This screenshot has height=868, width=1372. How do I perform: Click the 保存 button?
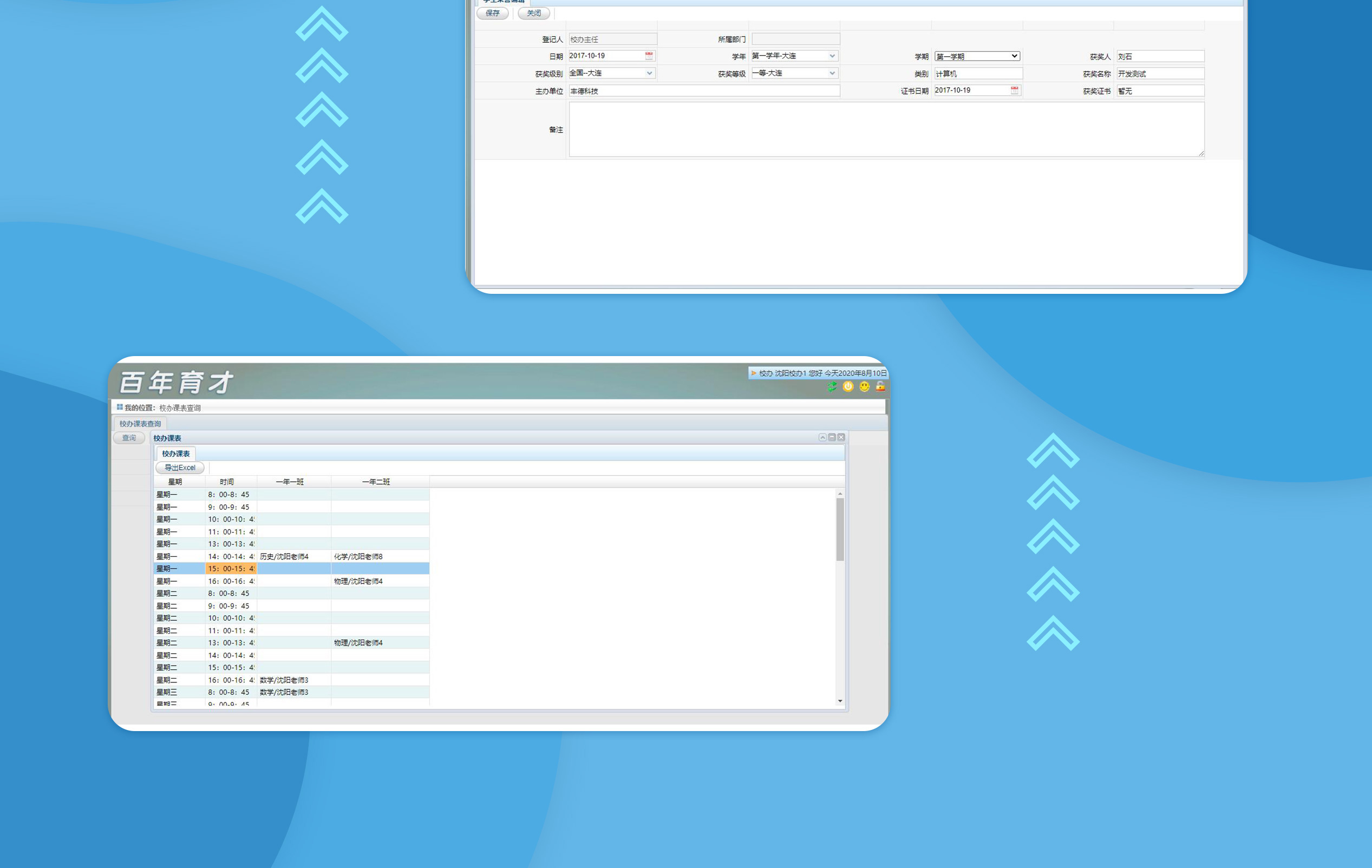(492, 13)
